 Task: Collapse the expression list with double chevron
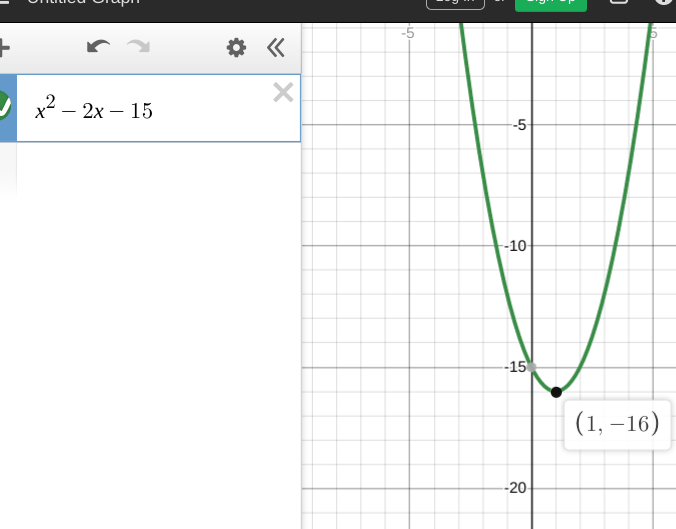[x=275, y=47]
